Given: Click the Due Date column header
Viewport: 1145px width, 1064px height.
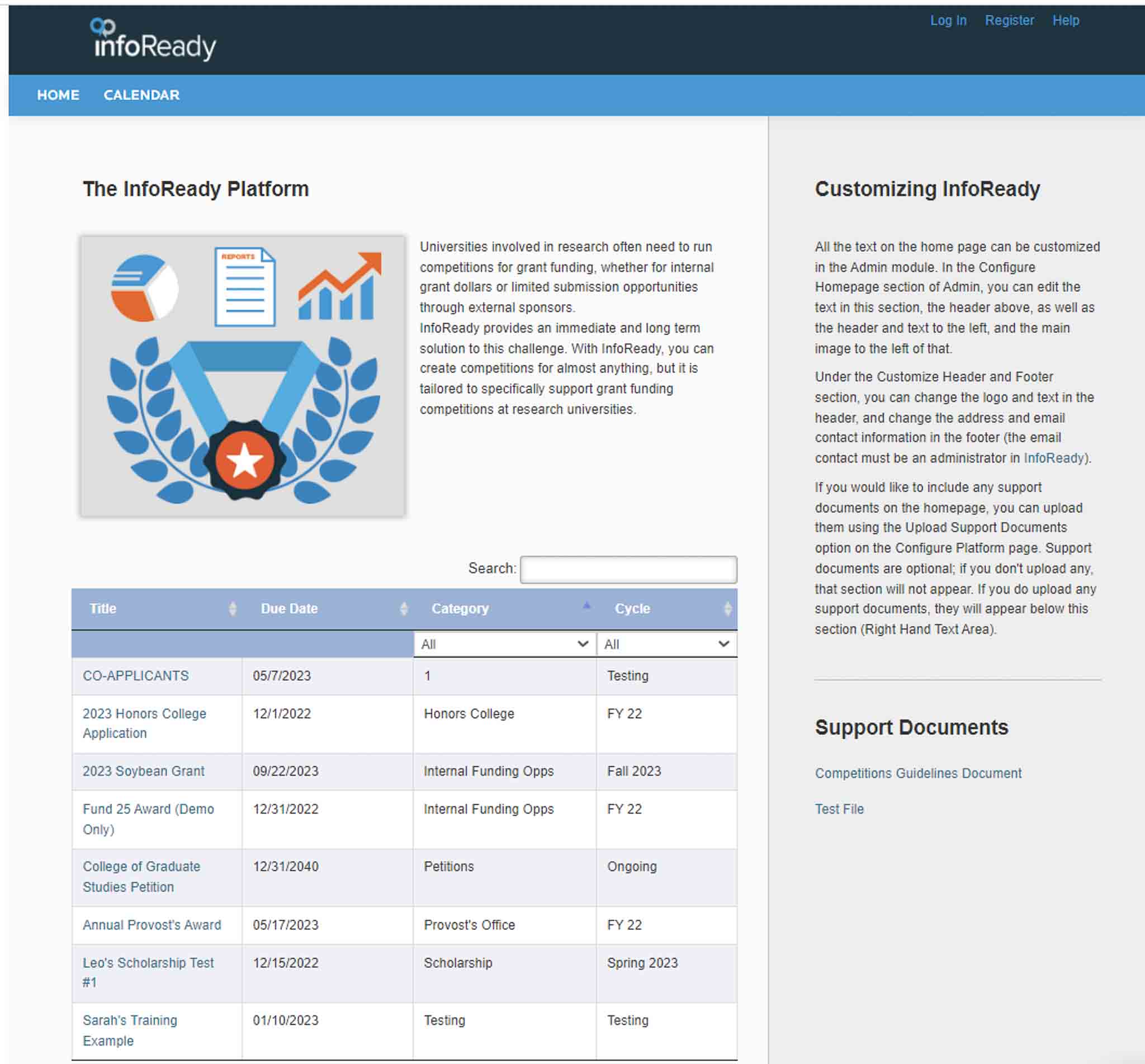Looking at the screenshot, I should point(328,609).
